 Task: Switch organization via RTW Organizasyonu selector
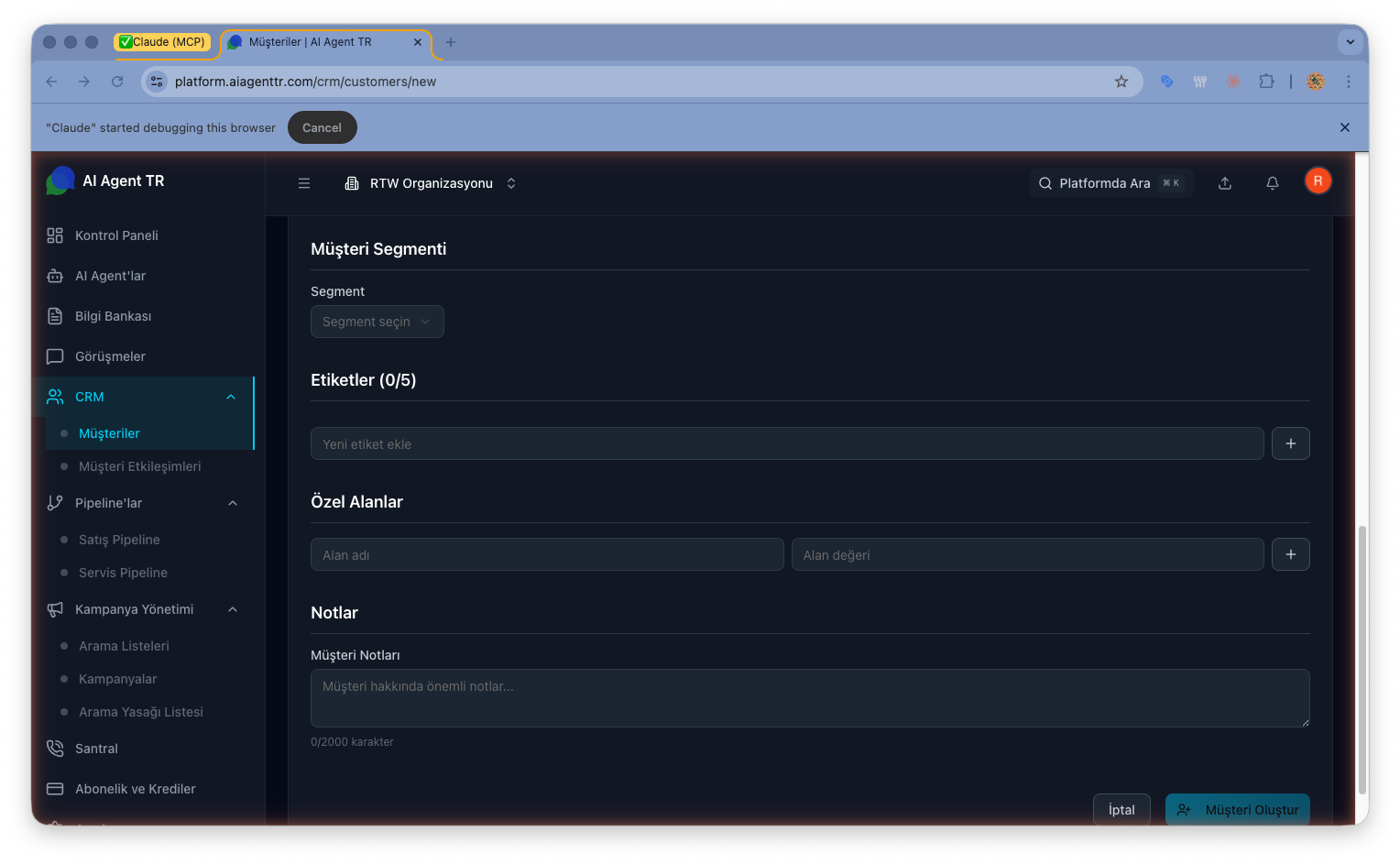tap(431, 183)
